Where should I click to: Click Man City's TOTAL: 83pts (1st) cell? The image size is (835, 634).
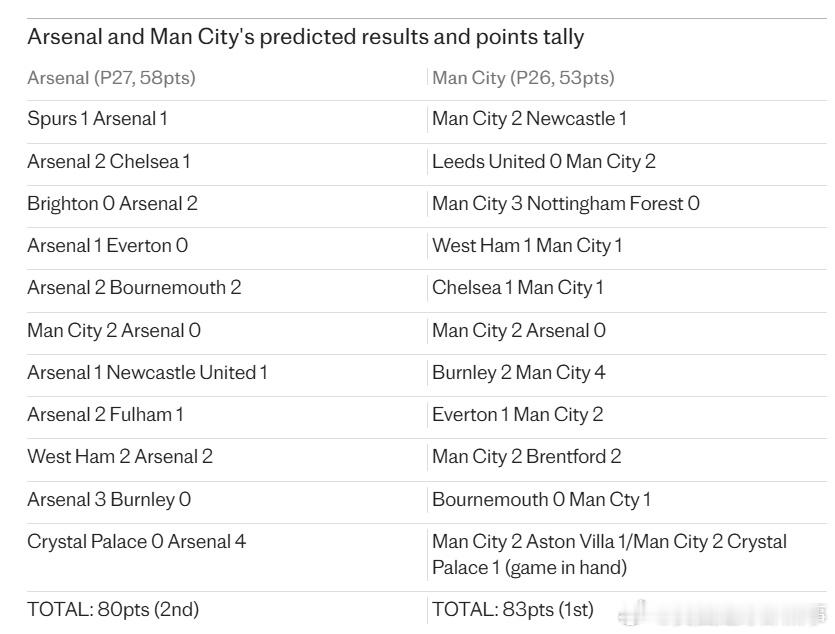[512, 609]
